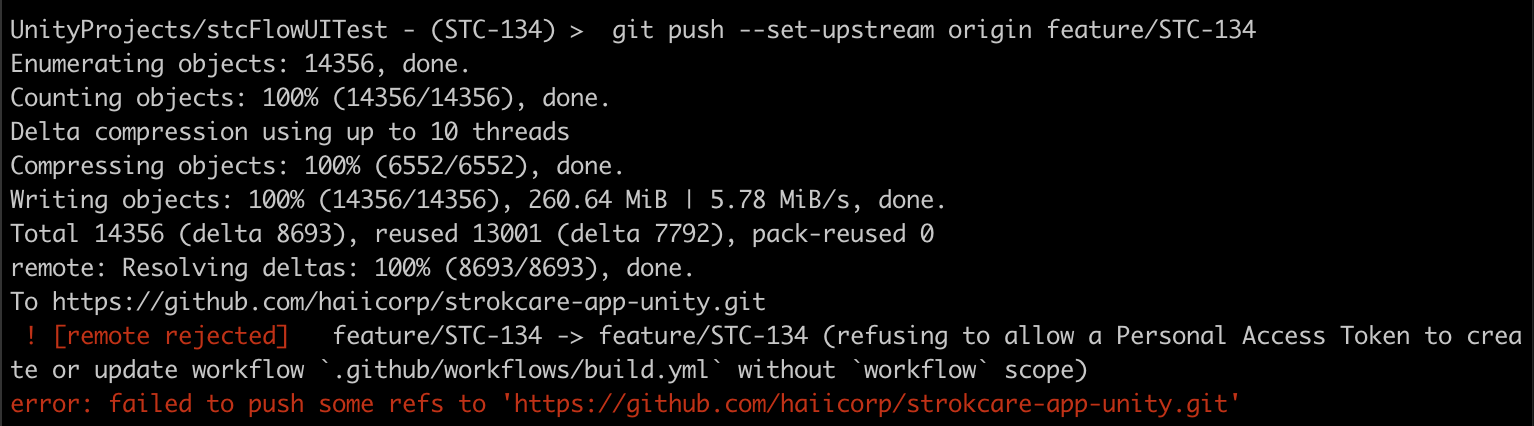Click the 'remote: Resolving deltas' line
The width and height of the screenshot is (1534, 426).
pos(352,269)
